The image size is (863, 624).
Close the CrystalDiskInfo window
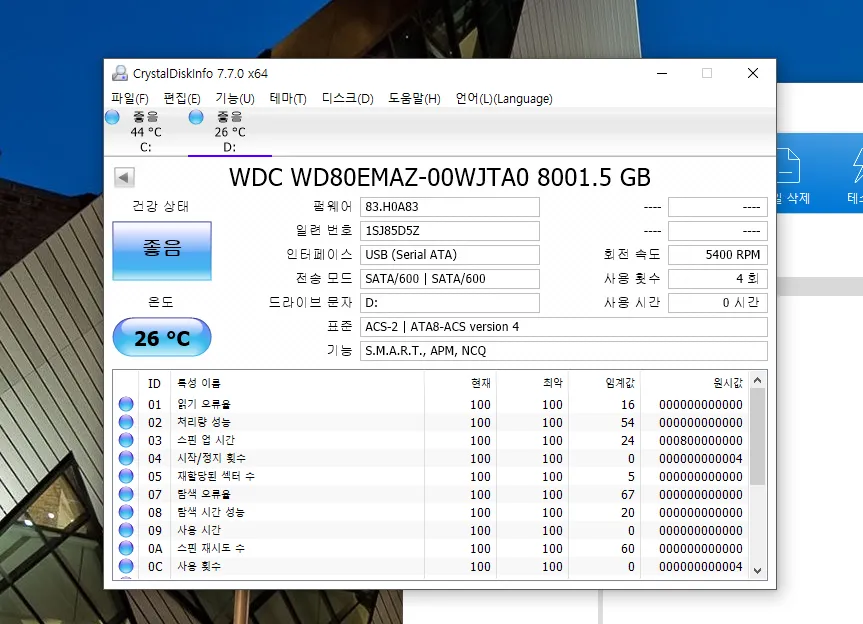click(x=753, y=73)
